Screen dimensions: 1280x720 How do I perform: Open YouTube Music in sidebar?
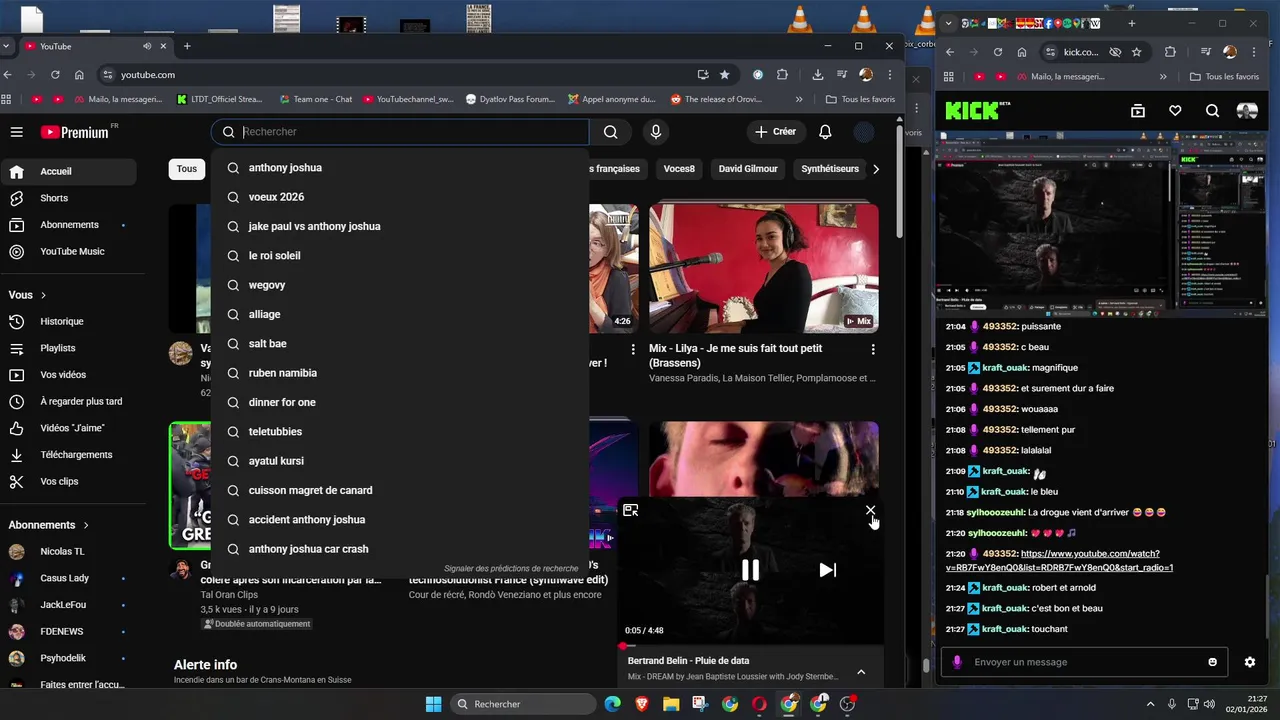(x=68, y=251)
